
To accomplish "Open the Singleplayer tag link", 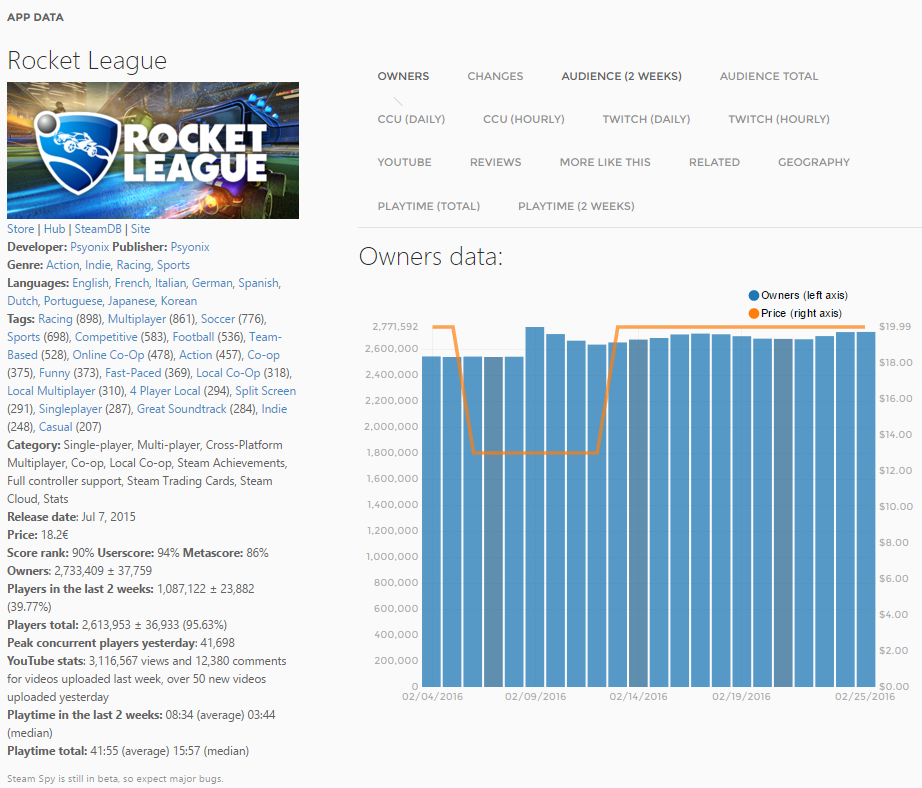I will click(71, 409).
